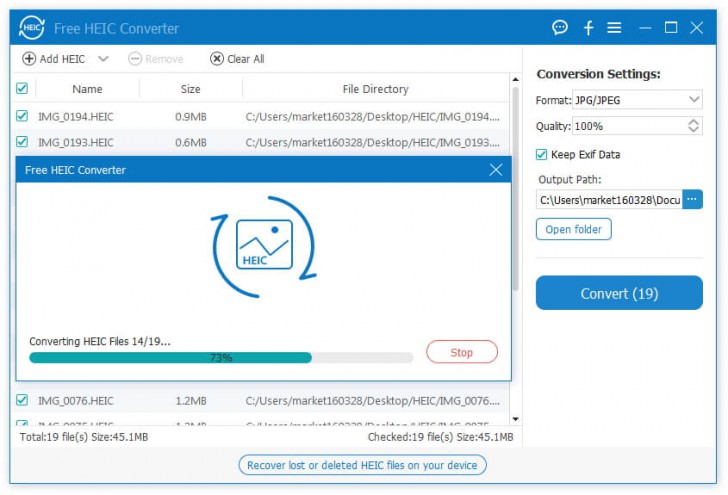
Task: Select the IMG_0076.HEIC file name
Action: pos(76,401)
